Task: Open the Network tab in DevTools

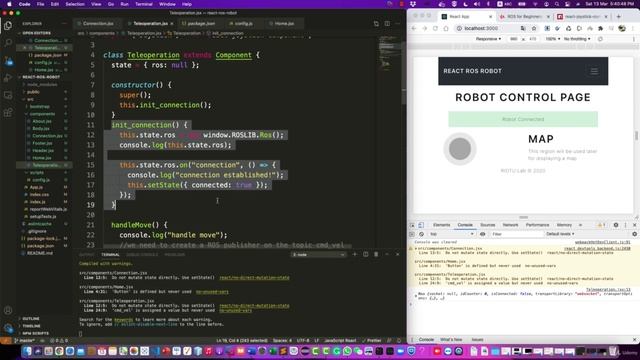Action: coord(510,225)
